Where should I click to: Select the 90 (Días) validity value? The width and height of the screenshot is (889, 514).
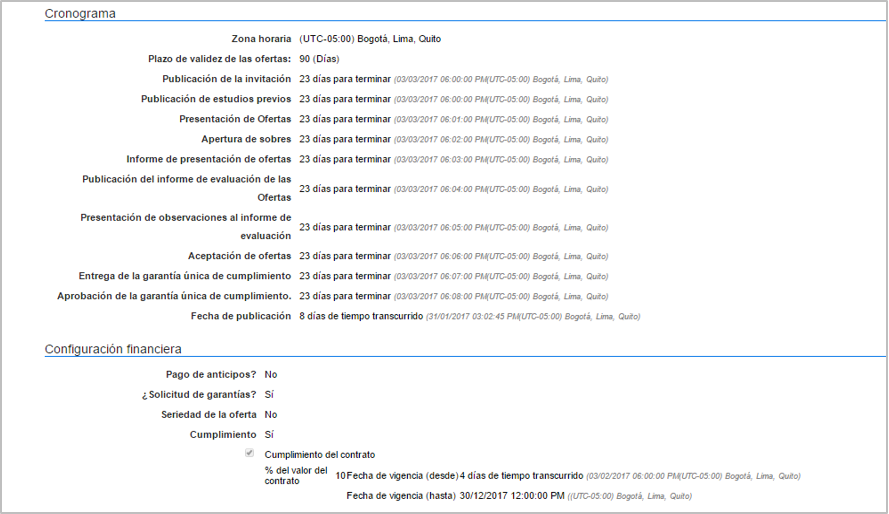click(319, 59)
